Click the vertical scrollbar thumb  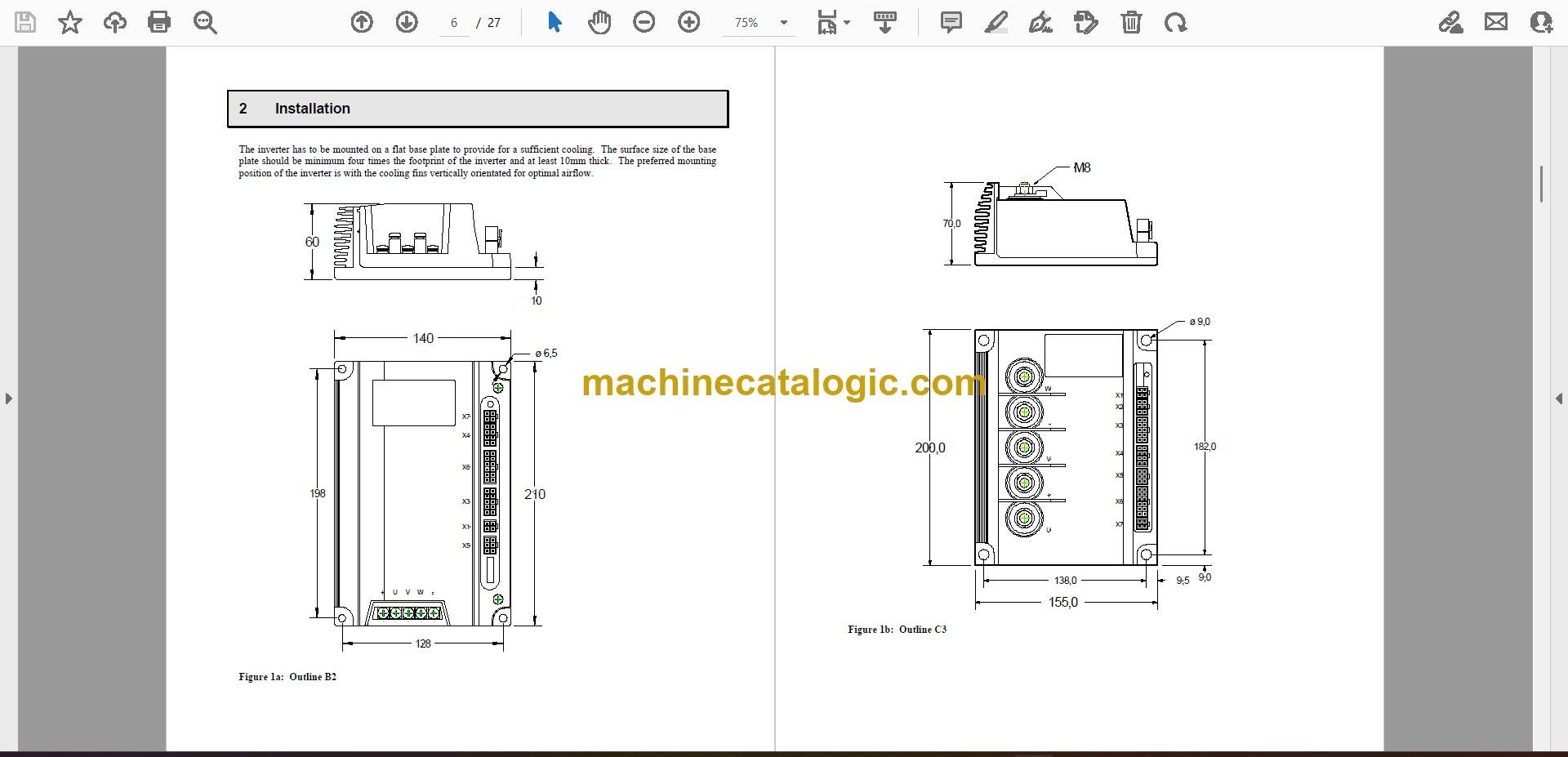click(1541, 184)
